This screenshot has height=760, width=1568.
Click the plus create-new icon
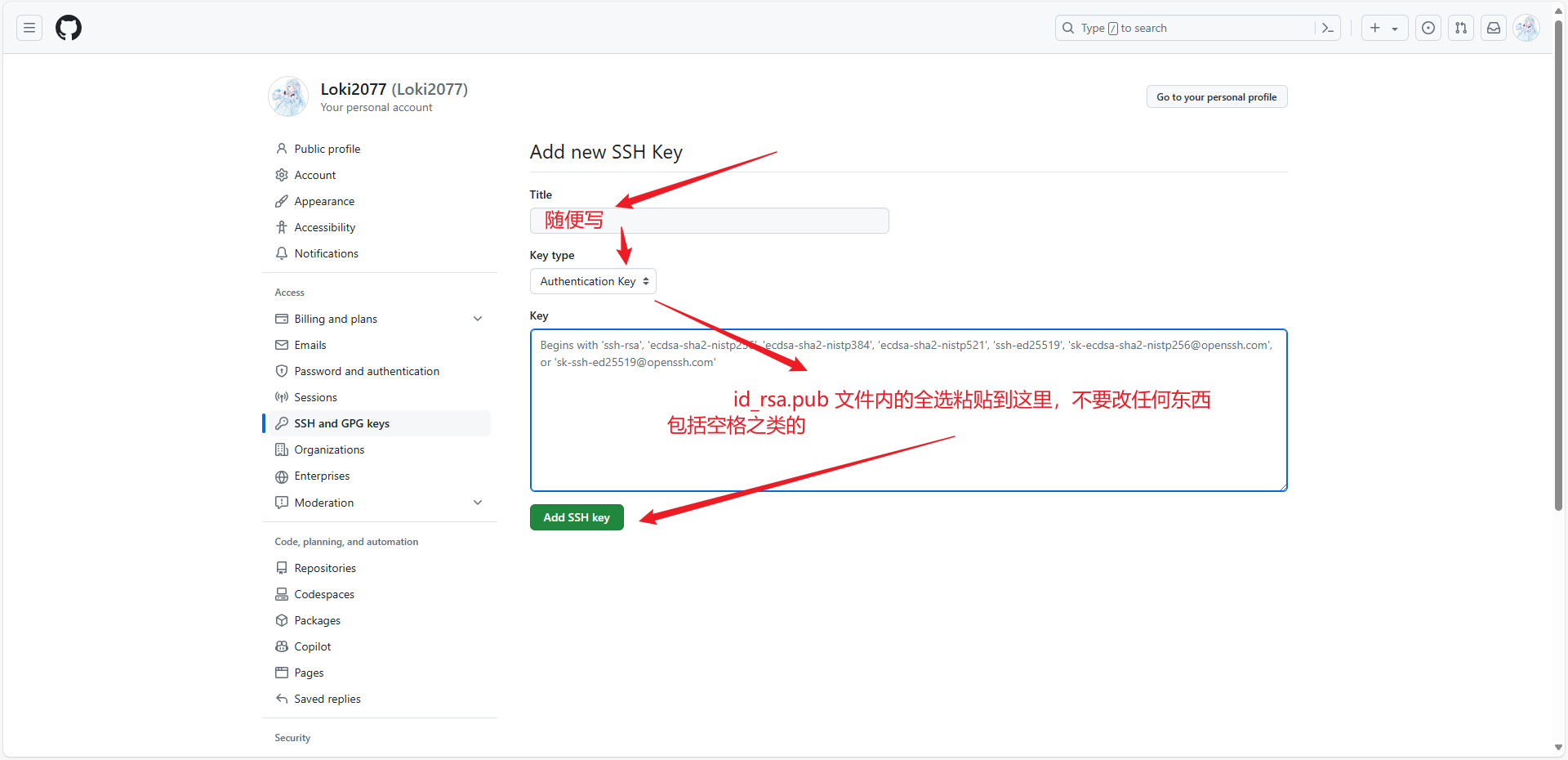(x=1375, y=28)
